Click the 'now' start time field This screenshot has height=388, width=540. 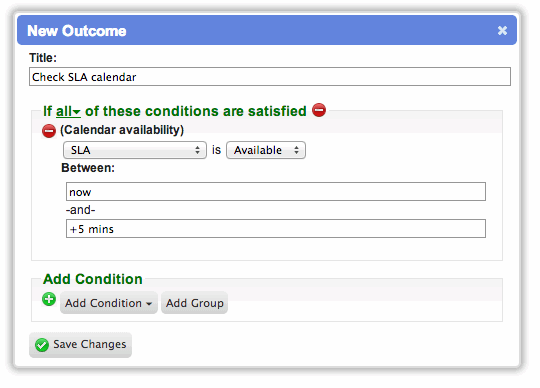tap(276, 192)
